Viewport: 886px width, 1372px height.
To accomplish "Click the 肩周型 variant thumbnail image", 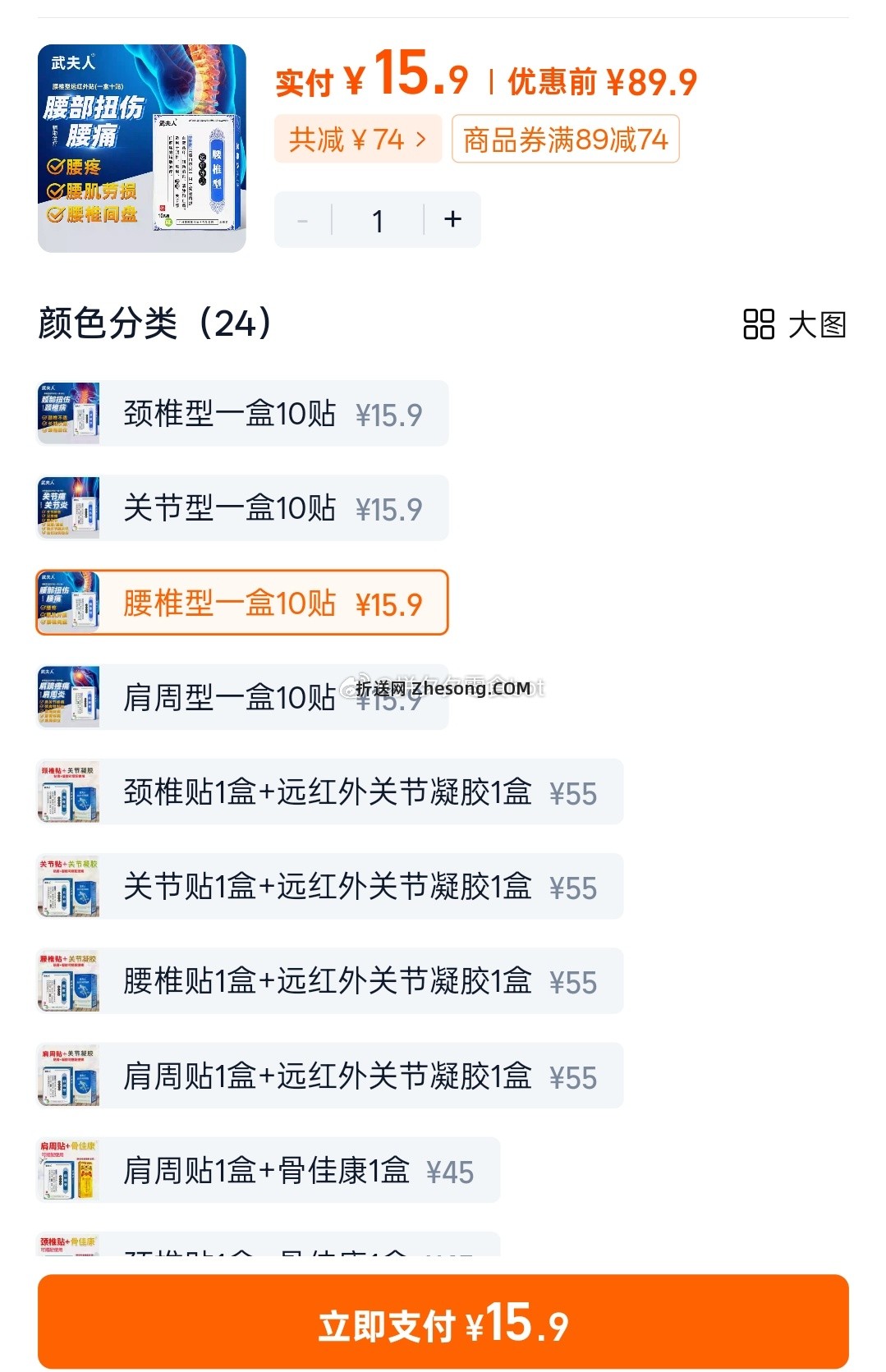I will (67, 697).
